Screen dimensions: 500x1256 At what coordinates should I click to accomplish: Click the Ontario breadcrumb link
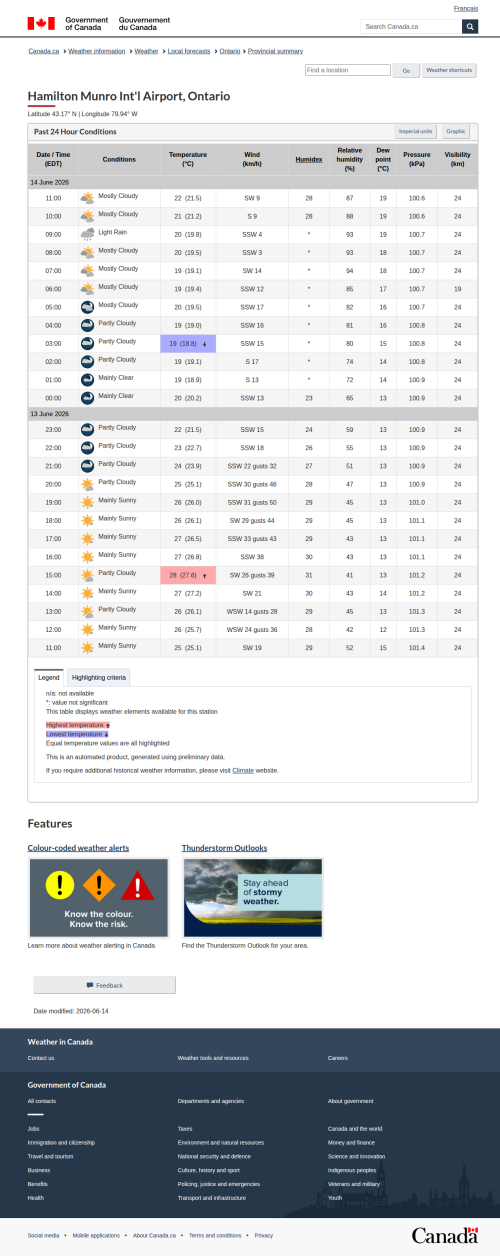click(x=230, y=51)
